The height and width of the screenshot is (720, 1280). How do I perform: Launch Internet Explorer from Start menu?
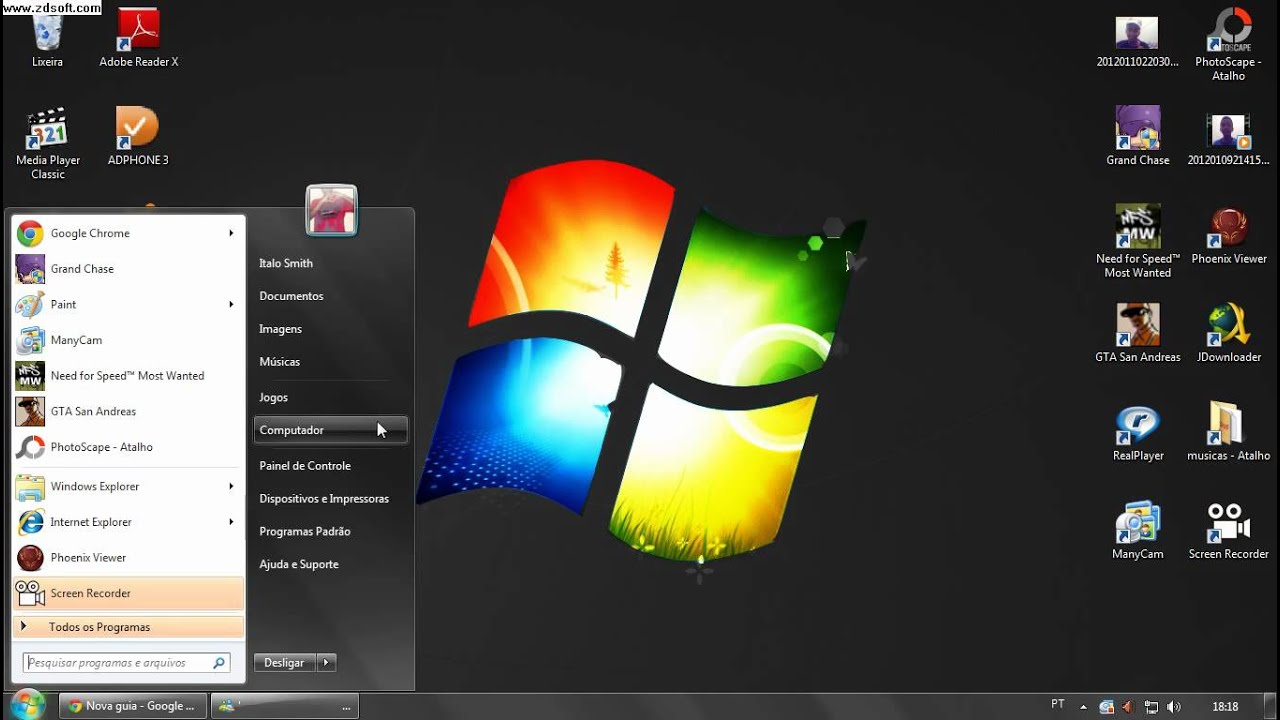pos(128,522)
